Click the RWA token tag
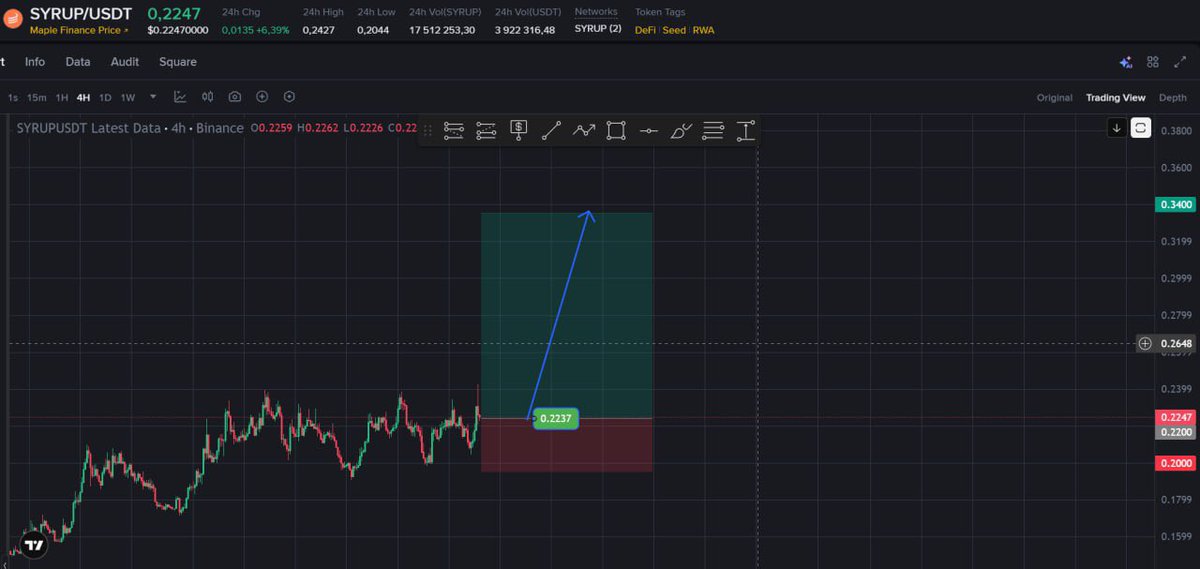Image resolution: width=1200 pixels, height=569 pixels. click(x=704, y=30)
